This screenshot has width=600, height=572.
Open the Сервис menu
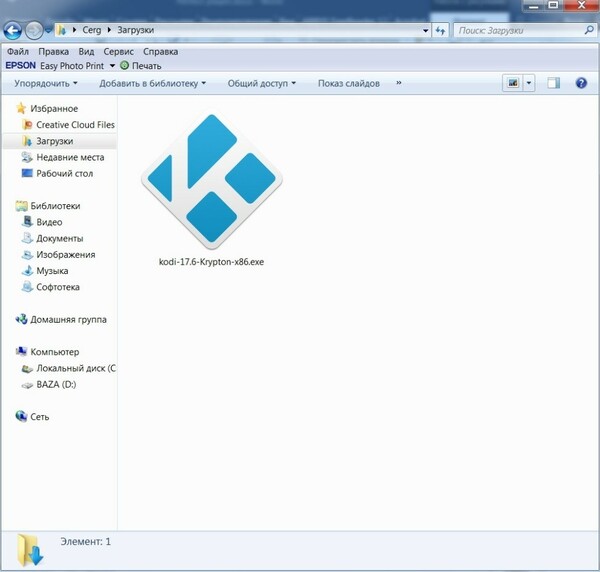click(119, 52)
